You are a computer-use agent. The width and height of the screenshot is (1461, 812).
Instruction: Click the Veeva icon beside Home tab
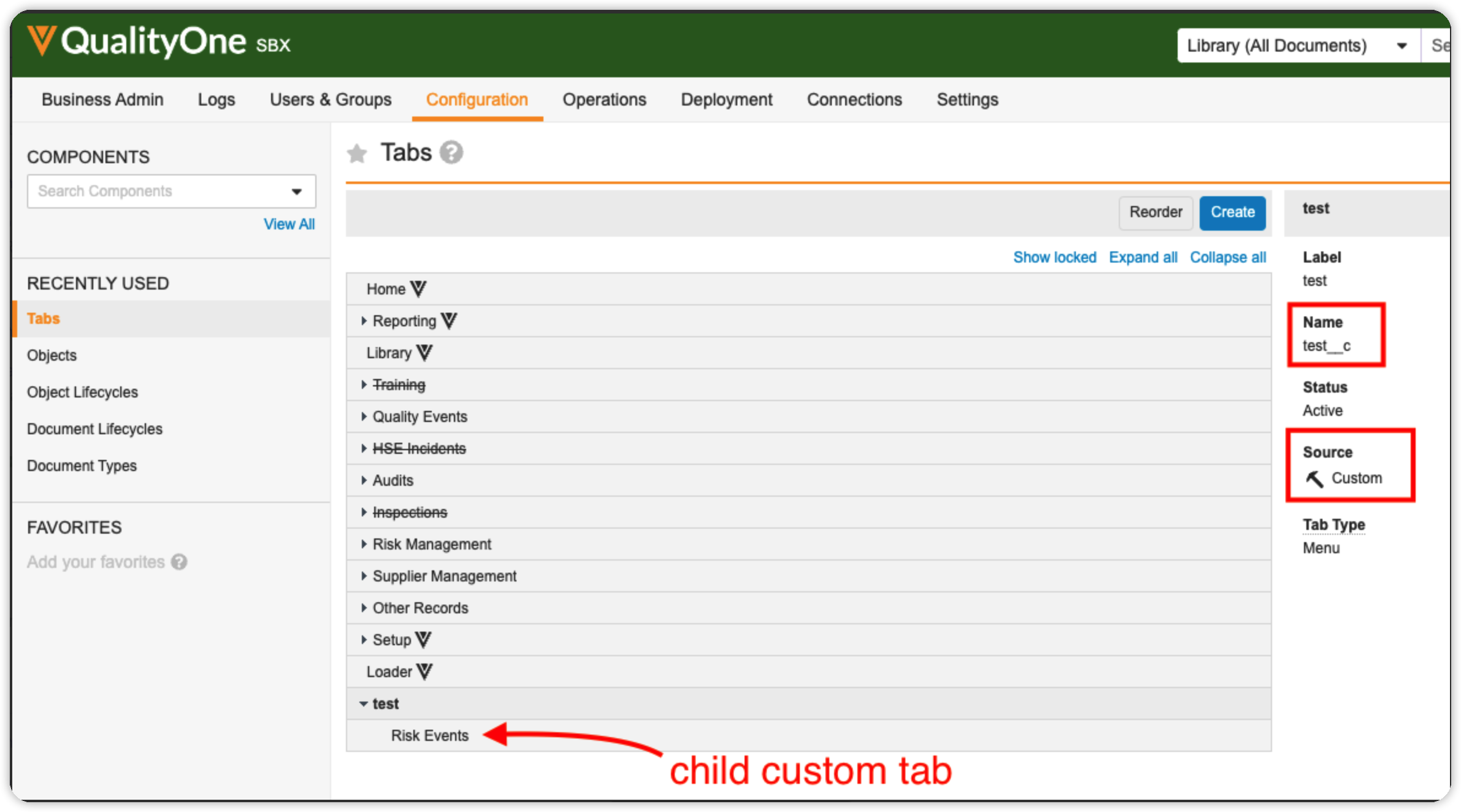point(419,289)
